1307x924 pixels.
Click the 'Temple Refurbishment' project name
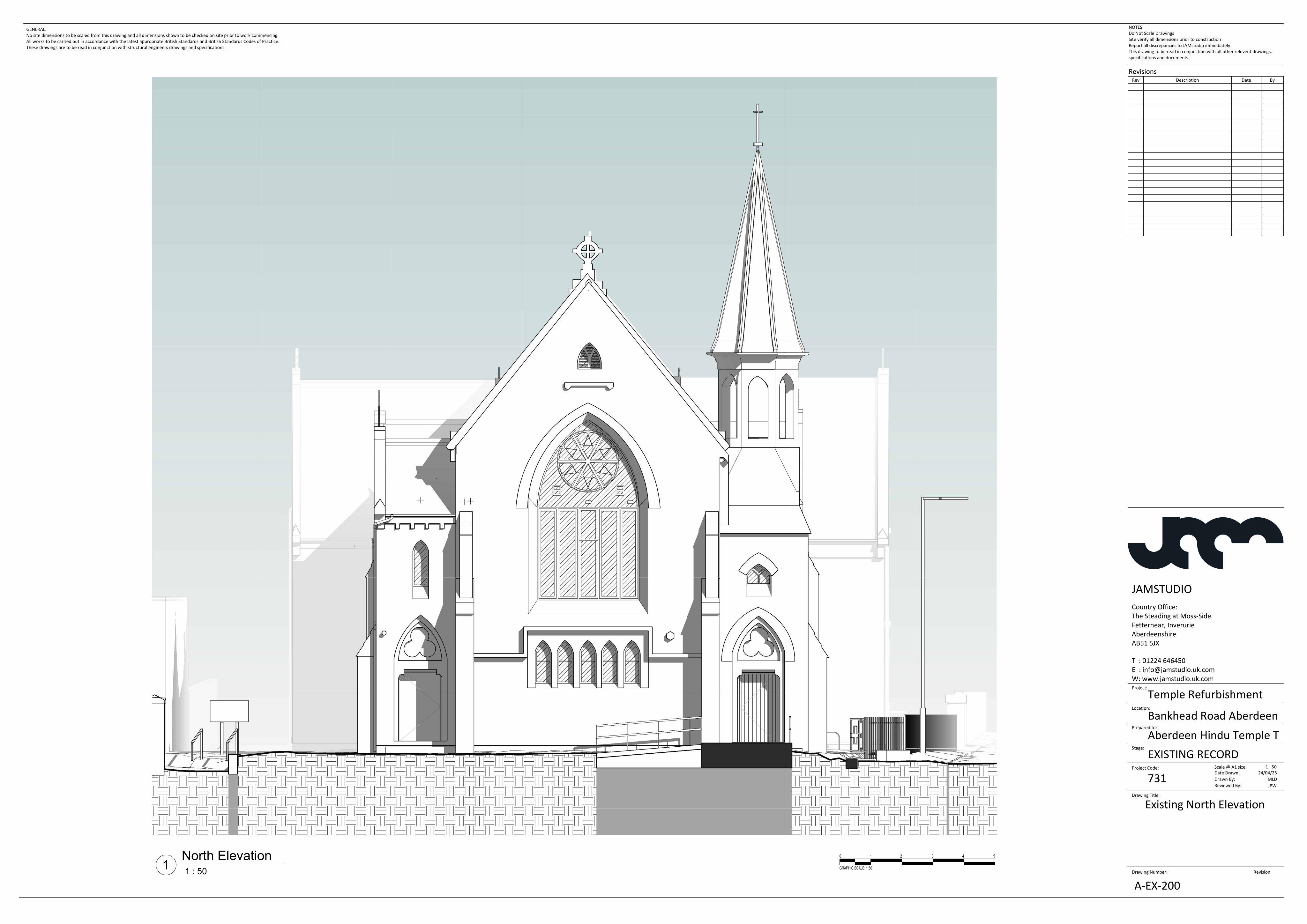click(x=1205, y=695)
